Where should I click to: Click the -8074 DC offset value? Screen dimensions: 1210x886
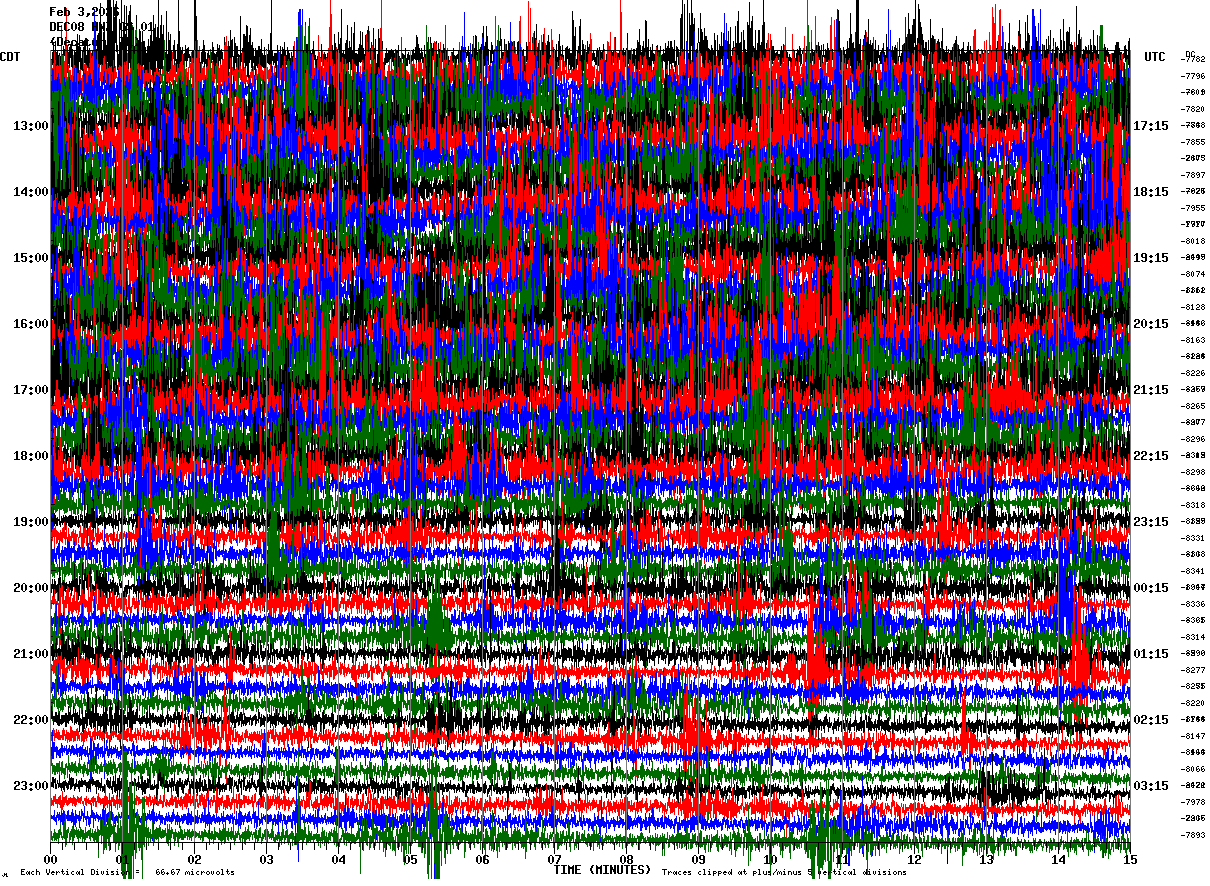1192,274
